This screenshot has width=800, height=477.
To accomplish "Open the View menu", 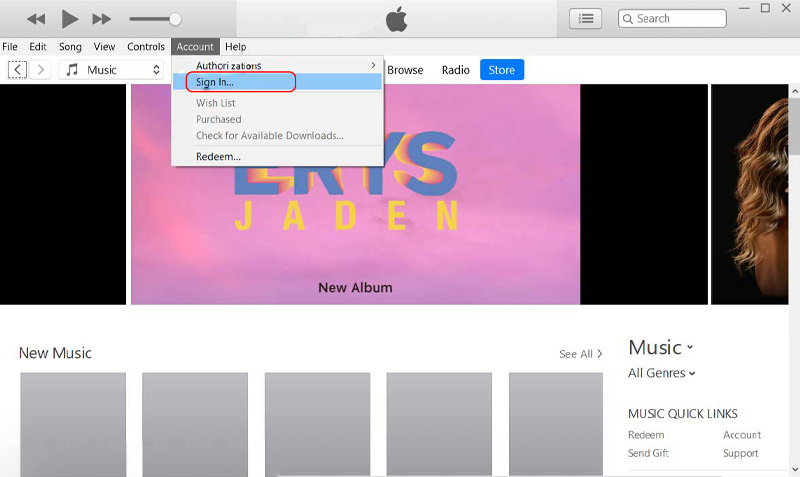I will tap(104, 46).
